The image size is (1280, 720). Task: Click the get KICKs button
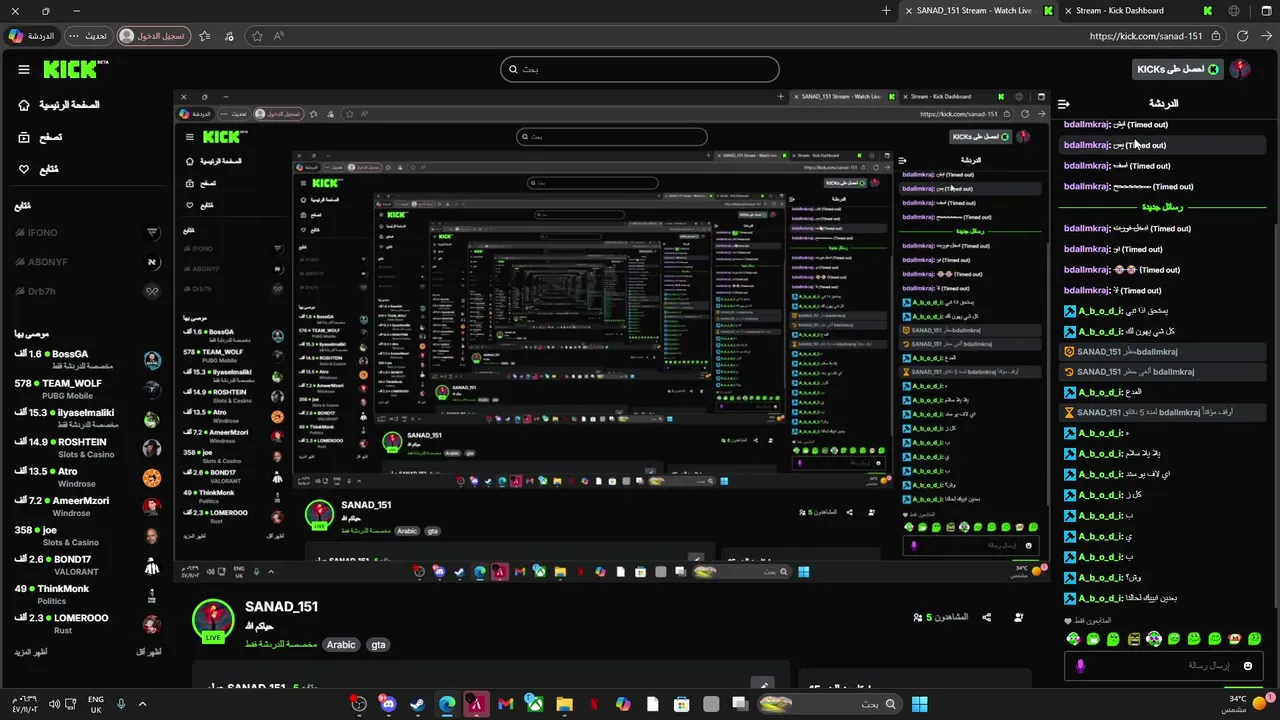click(1178, 69)
